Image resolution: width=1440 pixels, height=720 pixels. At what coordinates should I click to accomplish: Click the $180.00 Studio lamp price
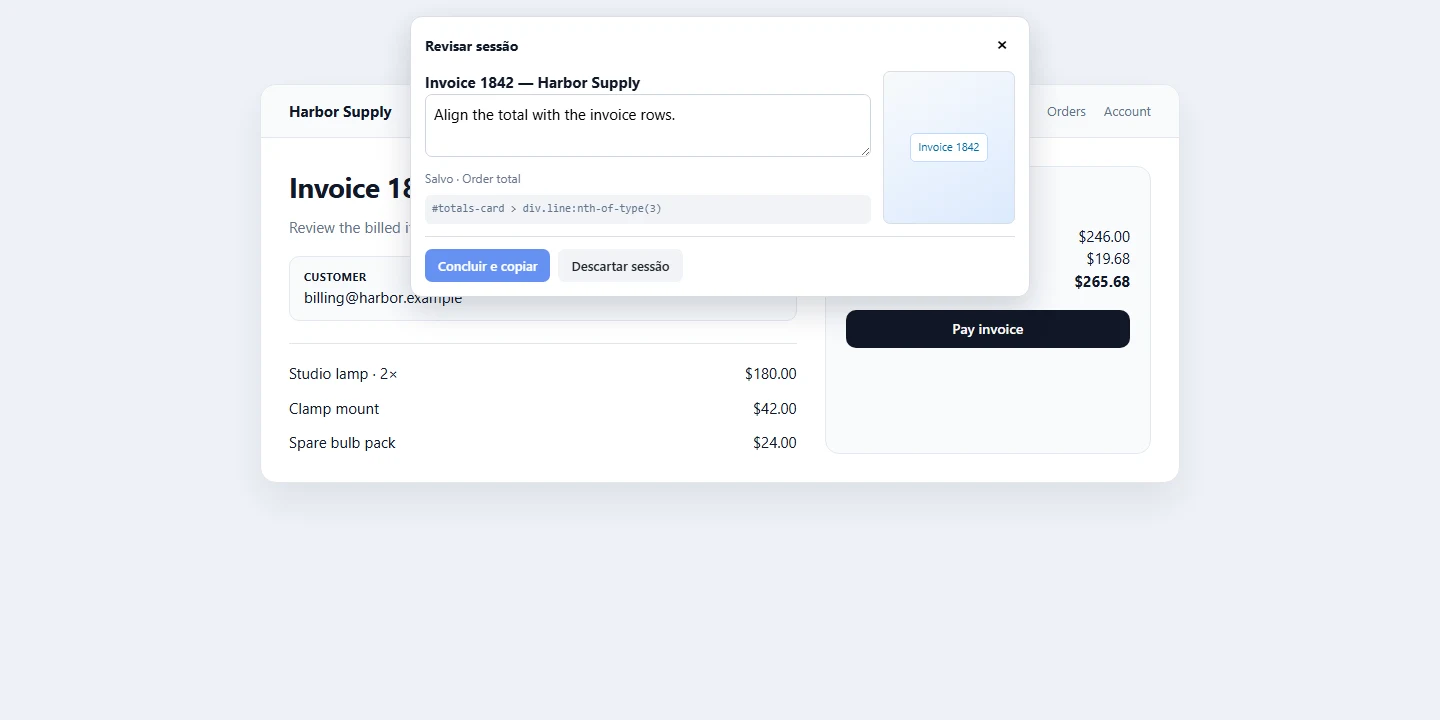770,374
